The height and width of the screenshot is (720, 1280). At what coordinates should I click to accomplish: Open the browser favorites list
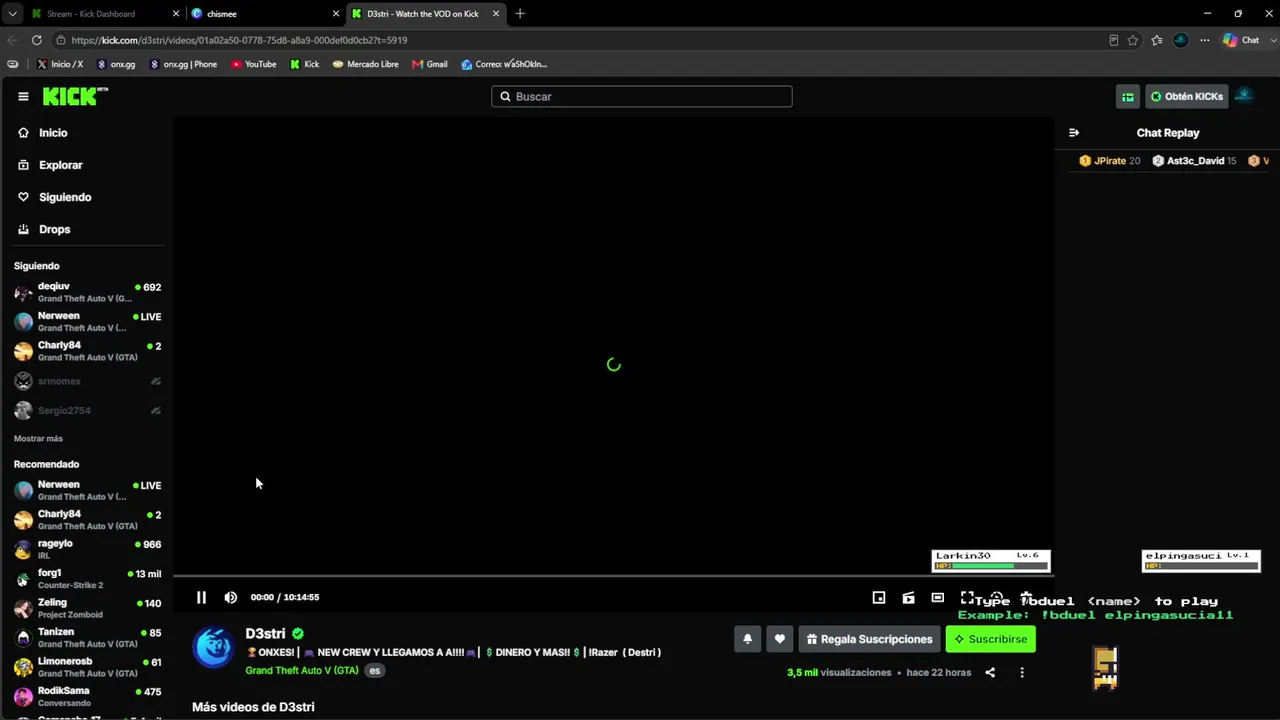1157,40
